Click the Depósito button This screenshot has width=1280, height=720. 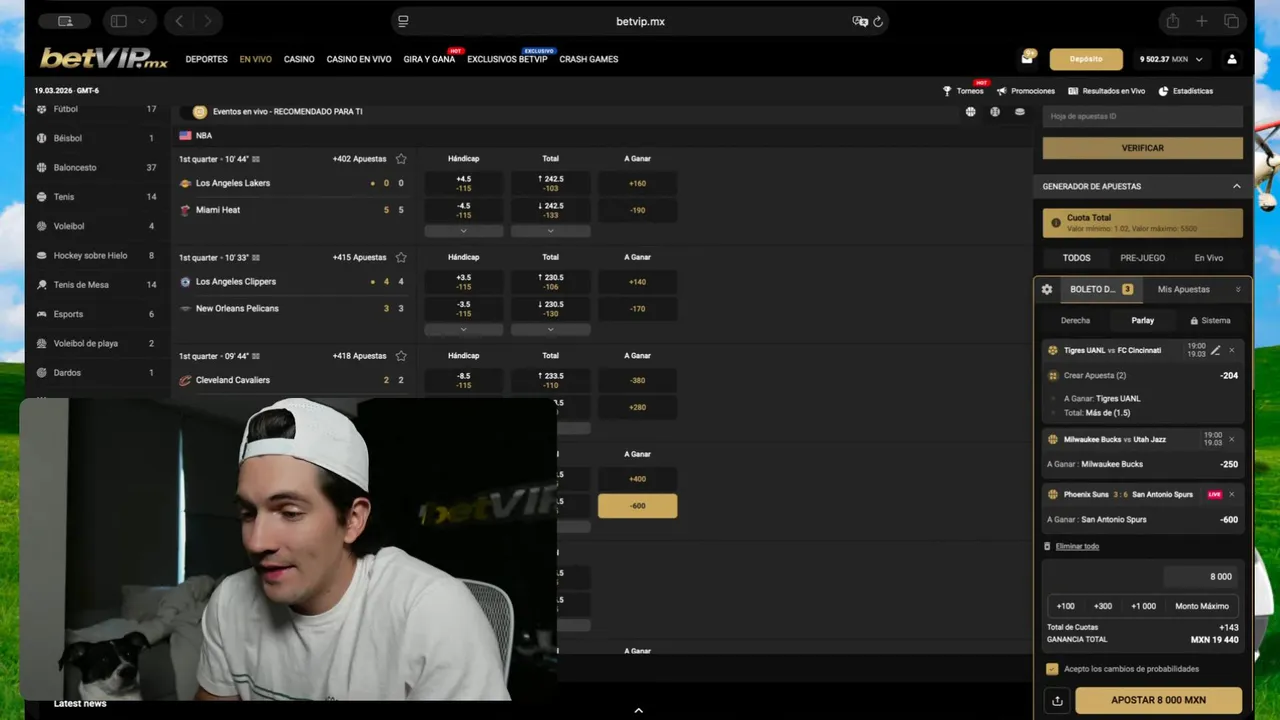(1086, 59)
